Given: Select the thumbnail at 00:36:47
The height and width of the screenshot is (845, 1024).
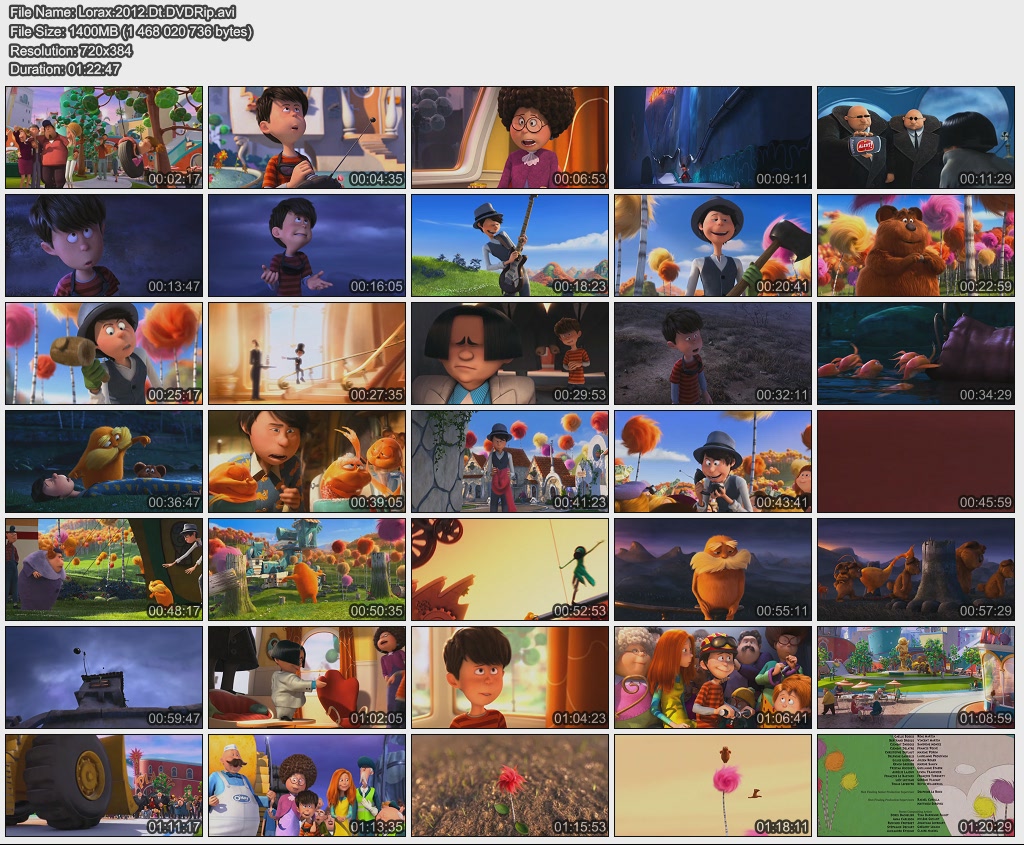Looking at the screenshot, I should [104, 461].
